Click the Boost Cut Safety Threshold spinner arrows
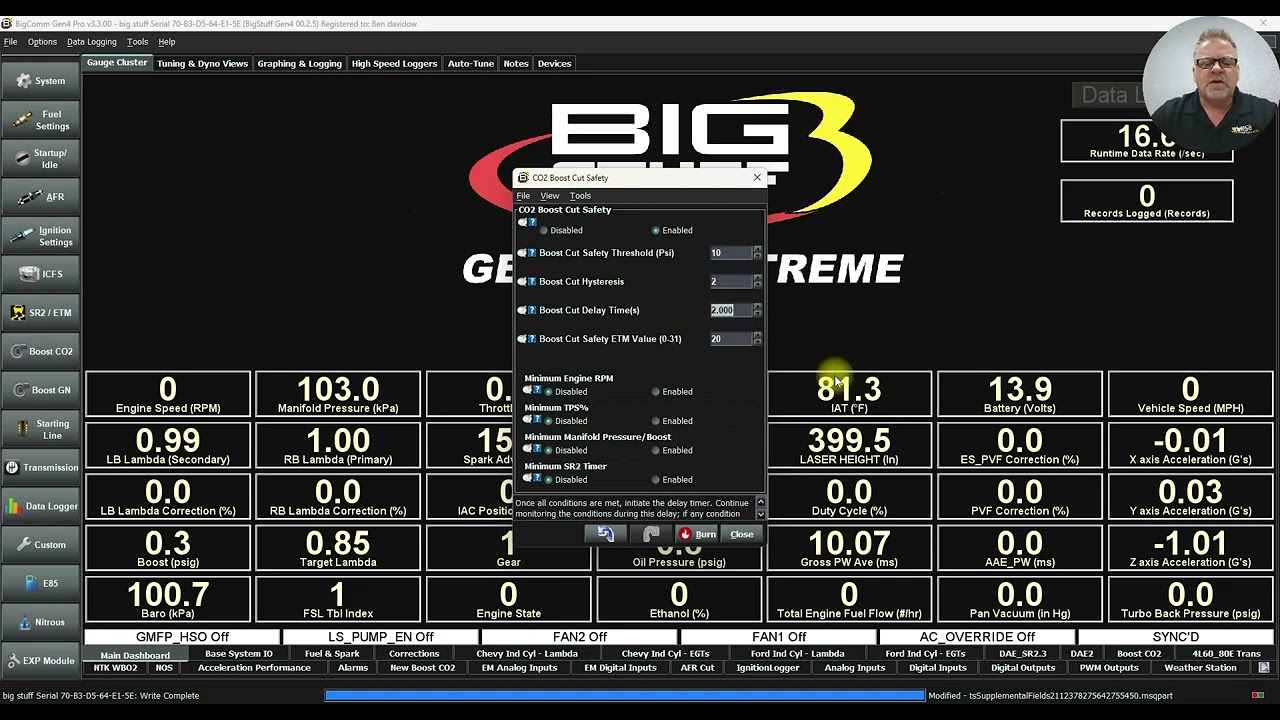1280x720 pixels. pos(757,253)
